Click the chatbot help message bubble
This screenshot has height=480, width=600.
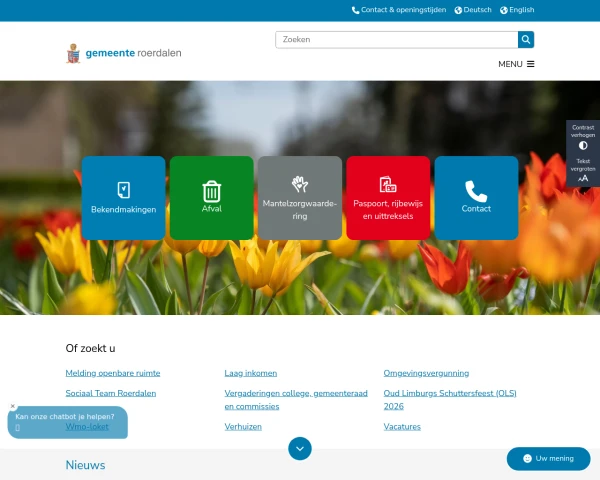pyautogui.click(x=68, y=422)
